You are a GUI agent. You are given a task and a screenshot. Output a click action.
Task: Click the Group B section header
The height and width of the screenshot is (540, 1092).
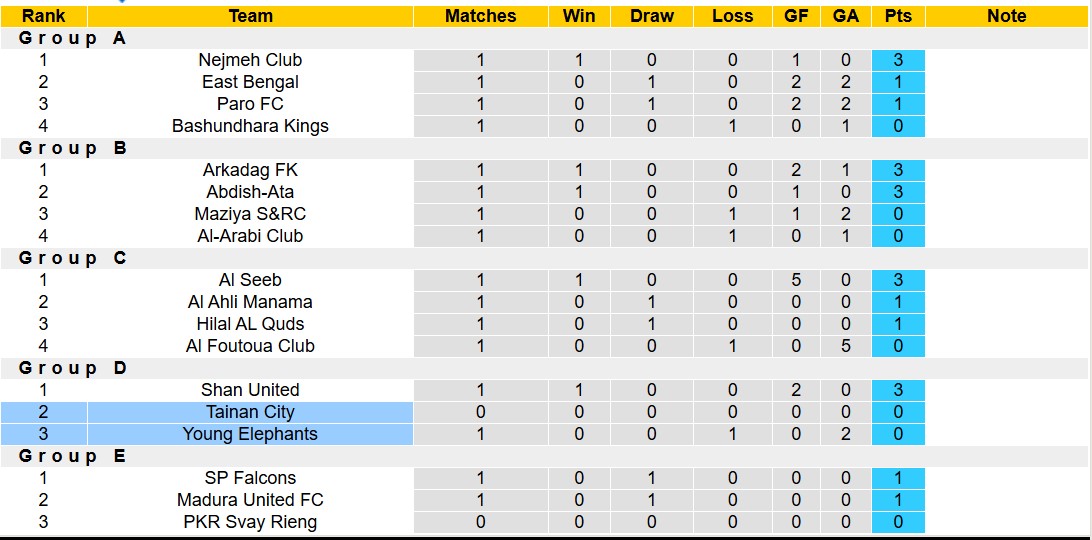(73, 148)
